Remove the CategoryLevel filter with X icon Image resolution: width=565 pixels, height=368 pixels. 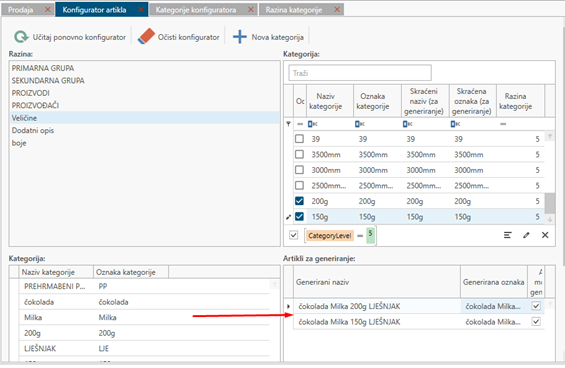coord(545,235)
